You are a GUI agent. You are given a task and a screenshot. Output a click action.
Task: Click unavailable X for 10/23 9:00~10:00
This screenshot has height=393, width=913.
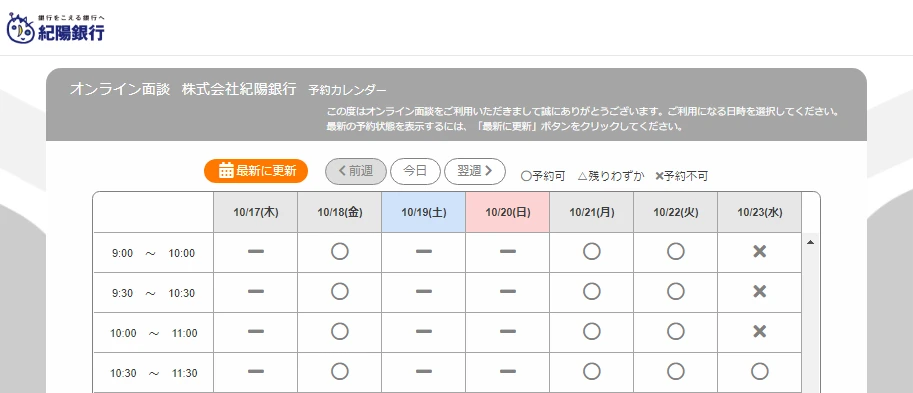click(759, 252)
